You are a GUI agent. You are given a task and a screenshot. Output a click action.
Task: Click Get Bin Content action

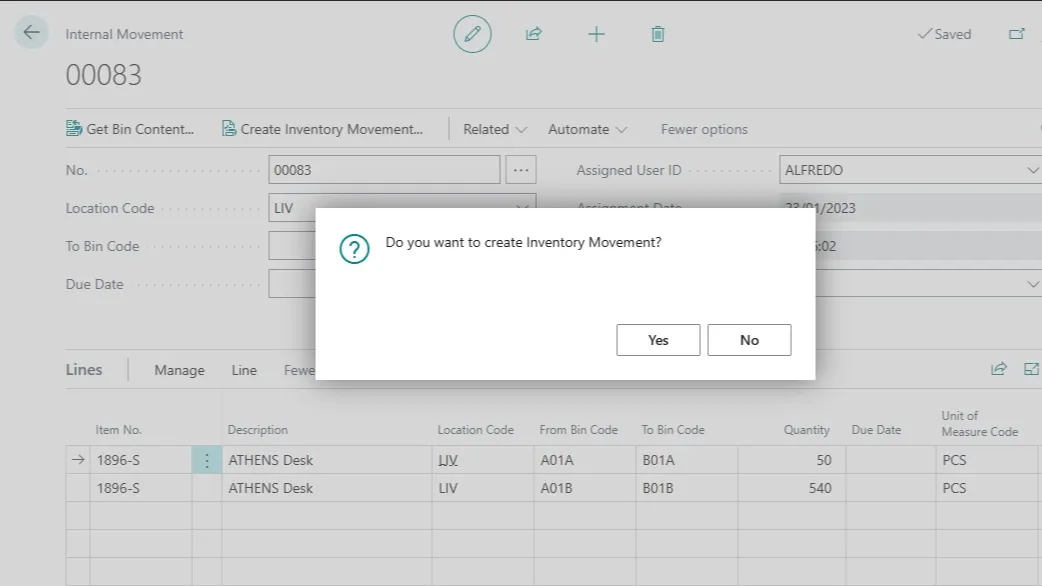click(130, 129)
